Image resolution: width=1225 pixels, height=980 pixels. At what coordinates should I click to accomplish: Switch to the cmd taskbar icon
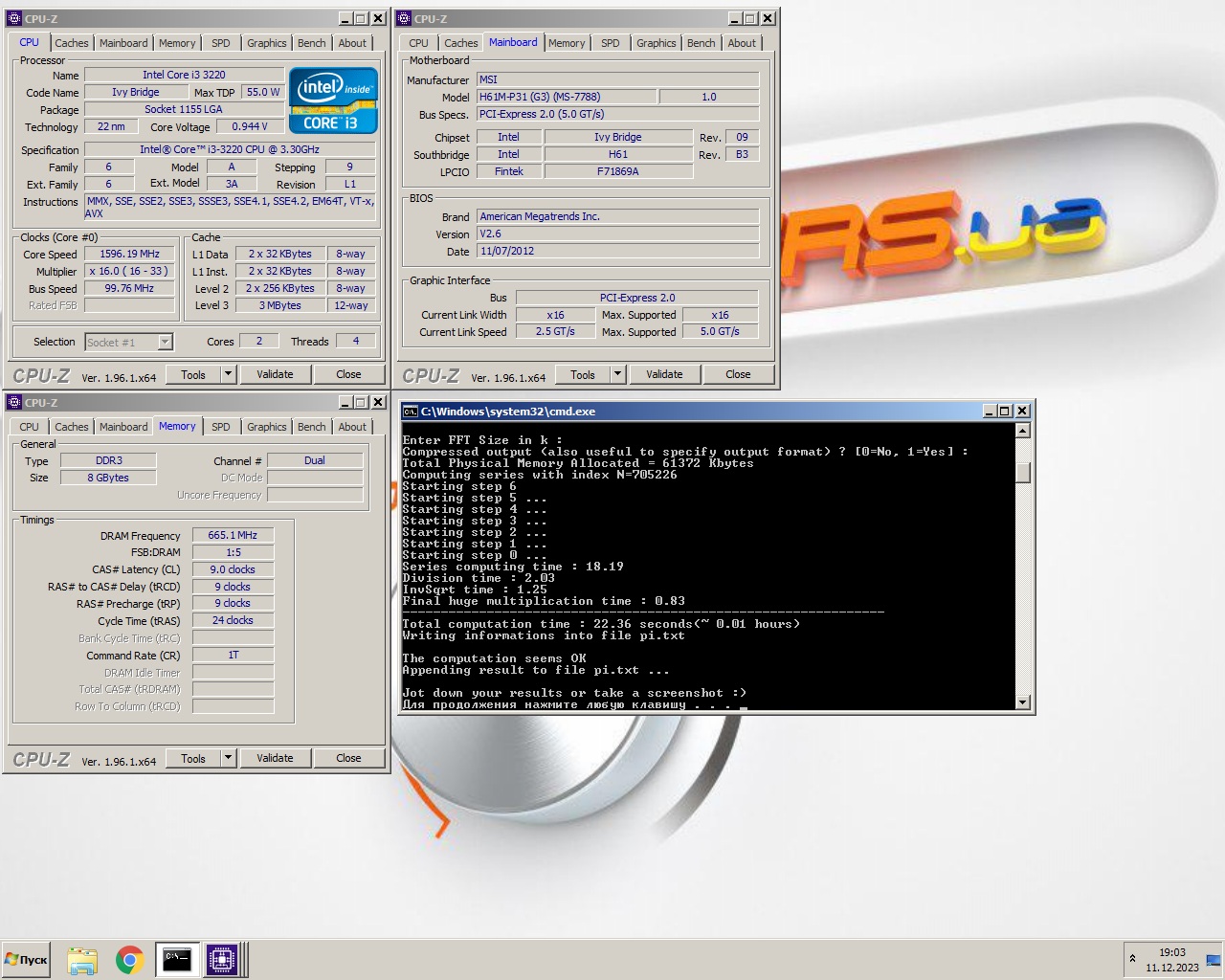pos(177,960)
